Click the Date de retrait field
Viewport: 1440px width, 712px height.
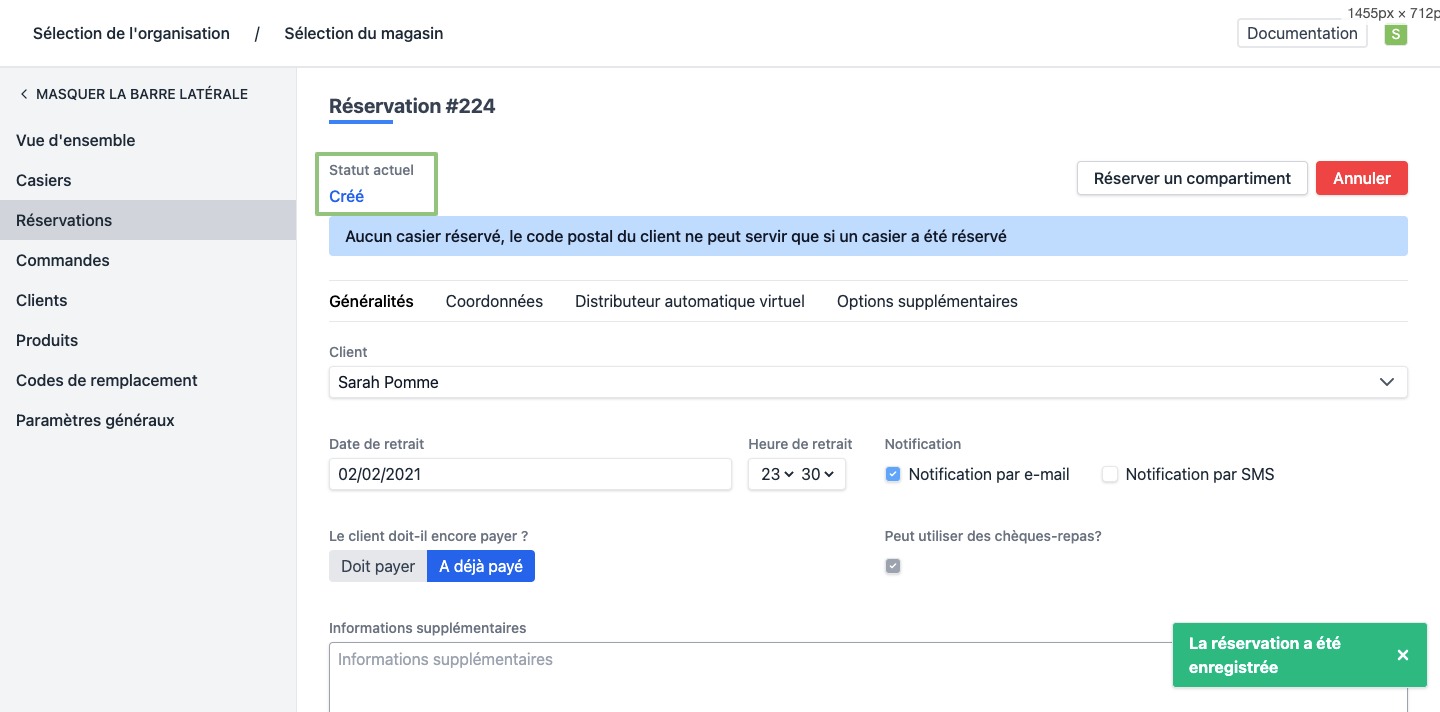pyautogui.click(x=530, y=474)
